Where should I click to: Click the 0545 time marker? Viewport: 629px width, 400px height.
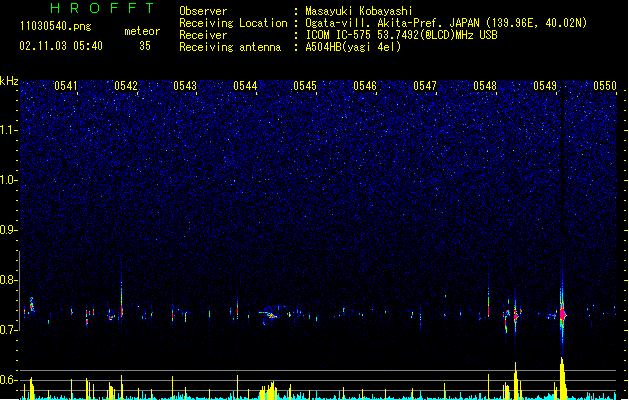pyautogui.click(x=305, y=86)
